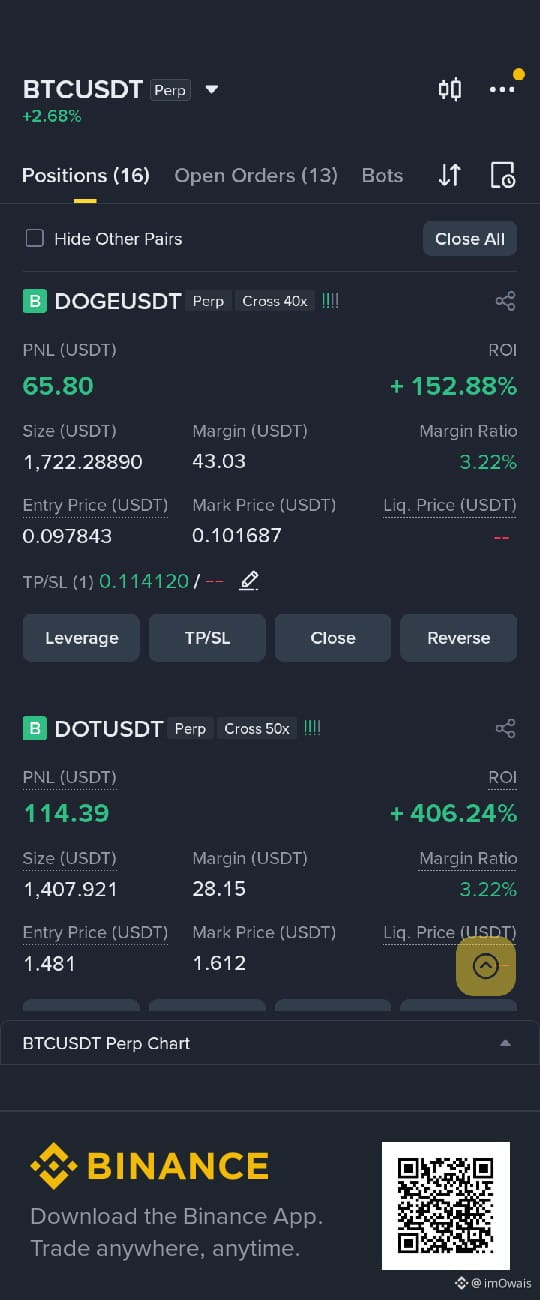Click the yellow scroll-to-top arrow button
The image size is (540, 1300).
[486, 966]
